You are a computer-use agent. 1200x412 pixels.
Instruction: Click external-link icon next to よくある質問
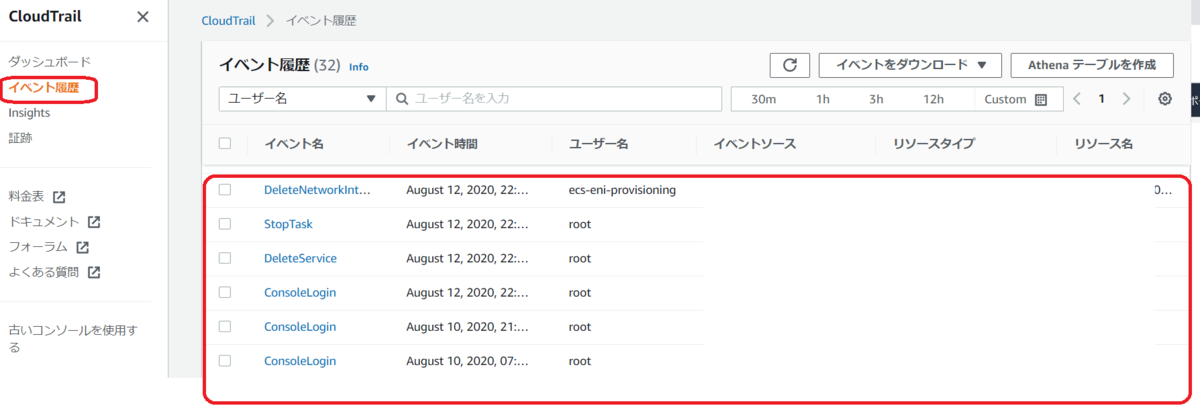(x=94, y=272)
